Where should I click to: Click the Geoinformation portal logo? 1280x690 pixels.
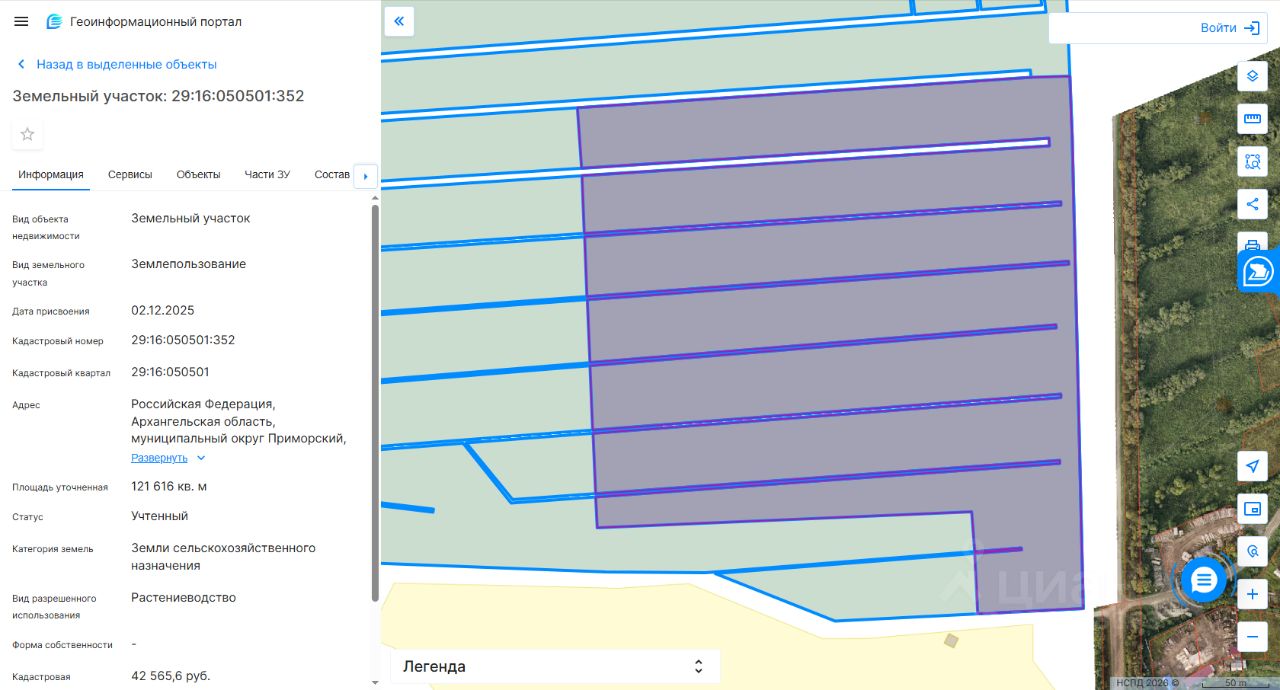click(55, 21)
